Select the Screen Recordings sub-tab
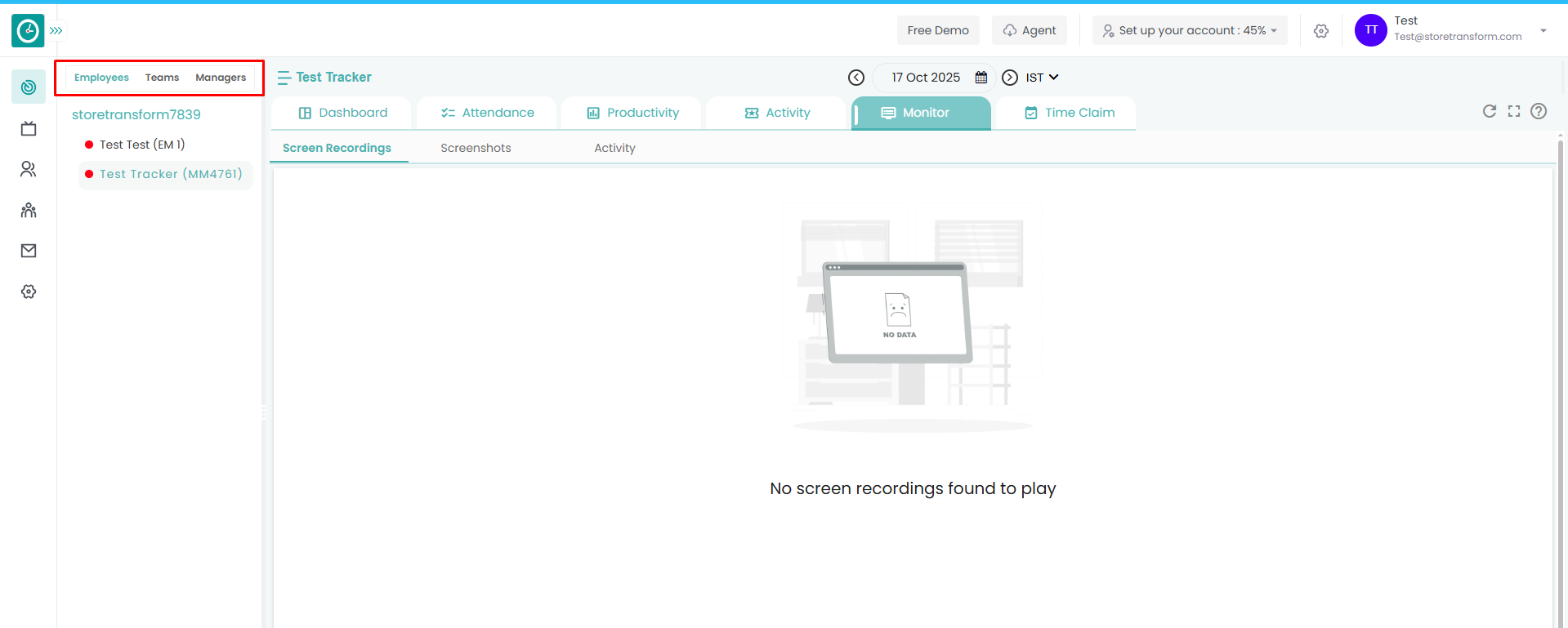 337,148
